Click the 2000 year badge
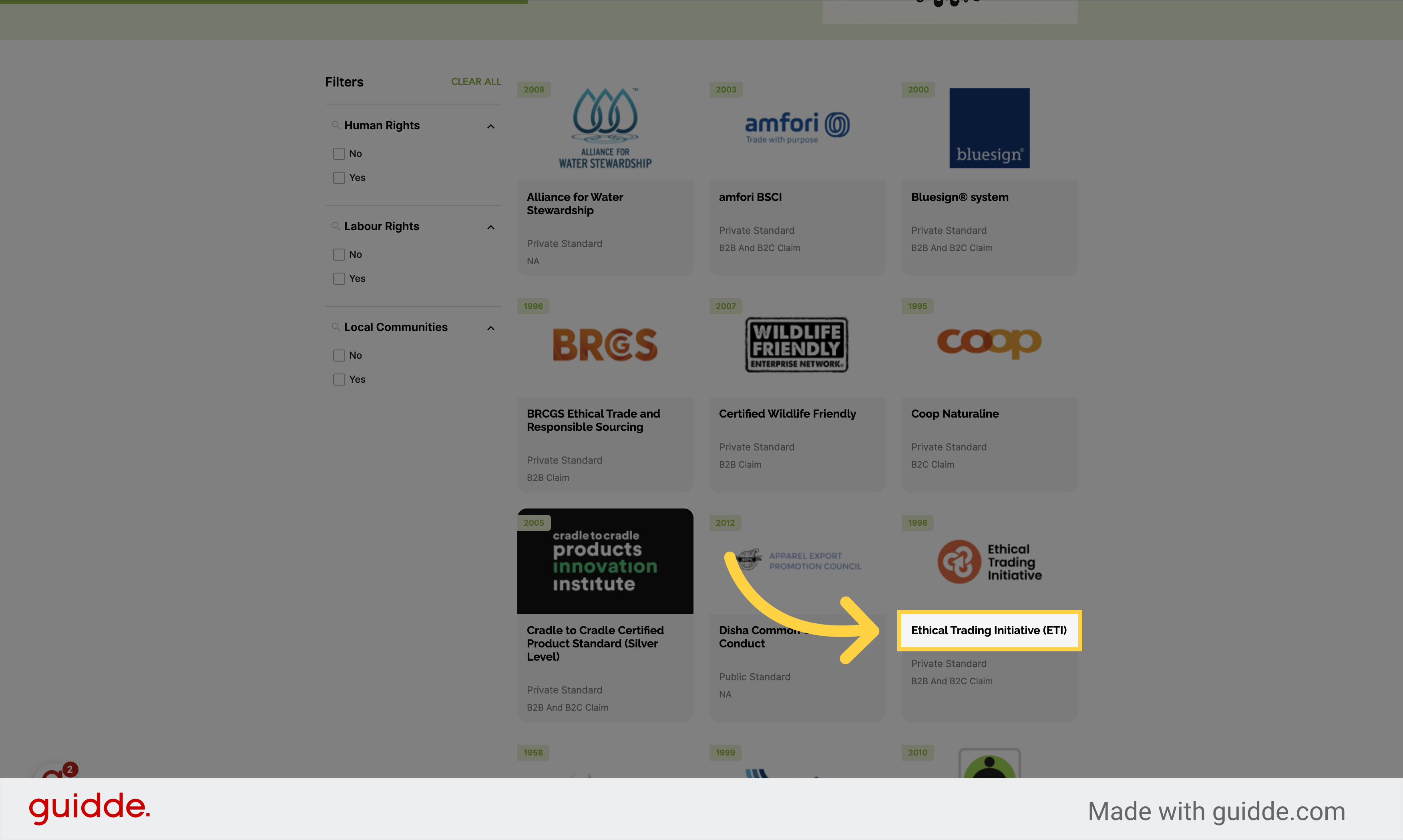This screenshot has width=1403, height=840. pyautogui.click(x=918, y=89)
